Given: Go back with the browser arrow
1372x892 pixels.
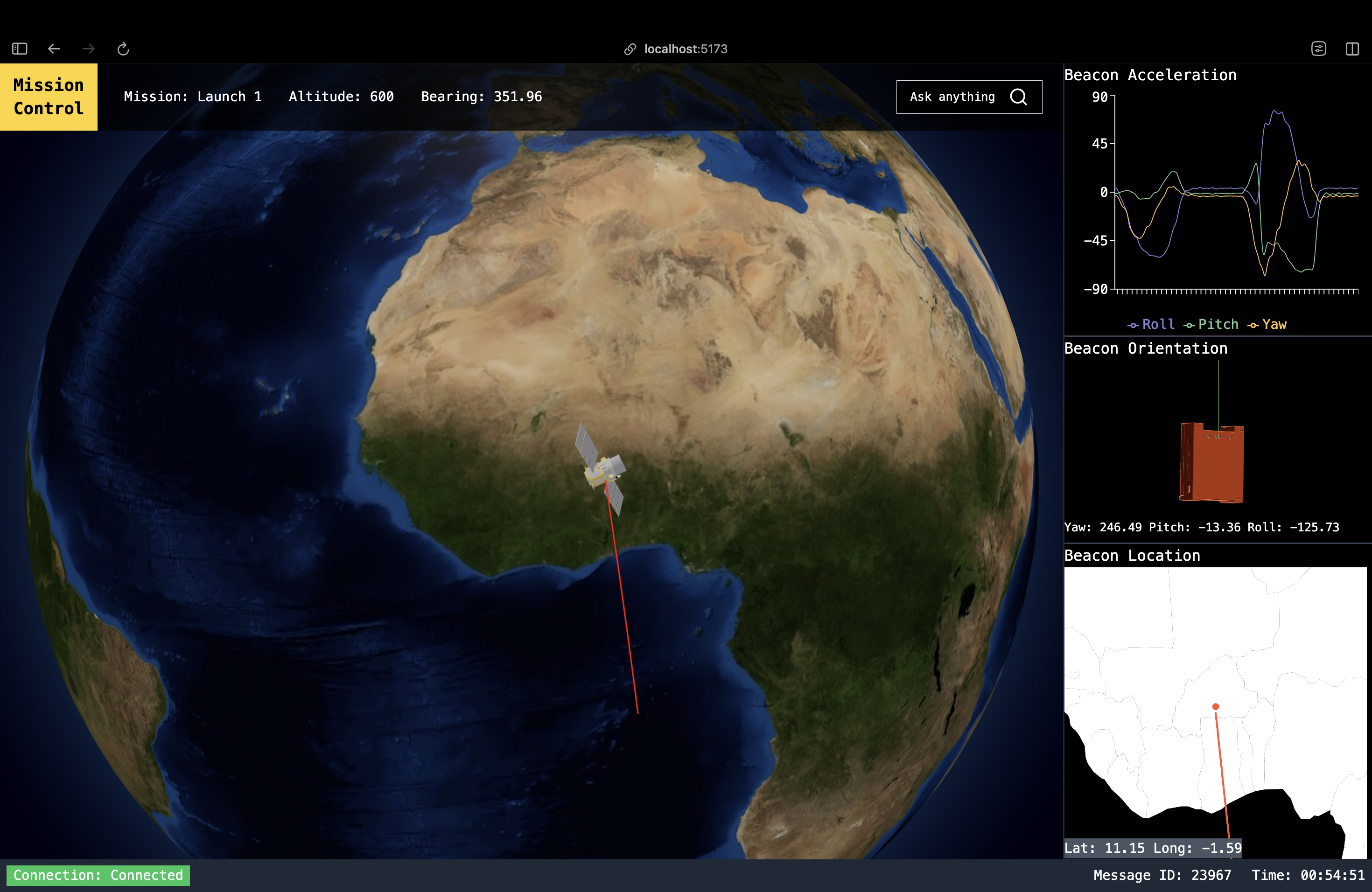Looking at the screenshot, I should 54,49.
